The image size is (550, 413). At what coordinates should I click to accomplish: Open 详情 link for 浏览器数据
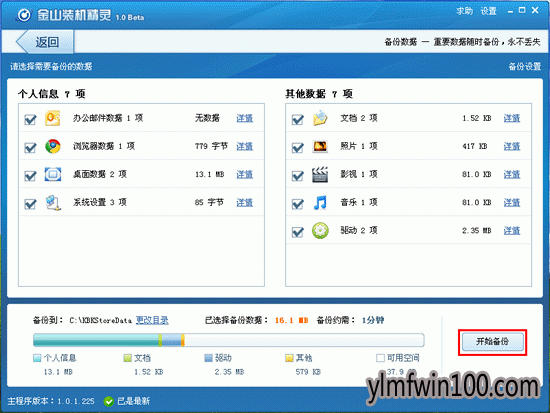click(244, 146)
